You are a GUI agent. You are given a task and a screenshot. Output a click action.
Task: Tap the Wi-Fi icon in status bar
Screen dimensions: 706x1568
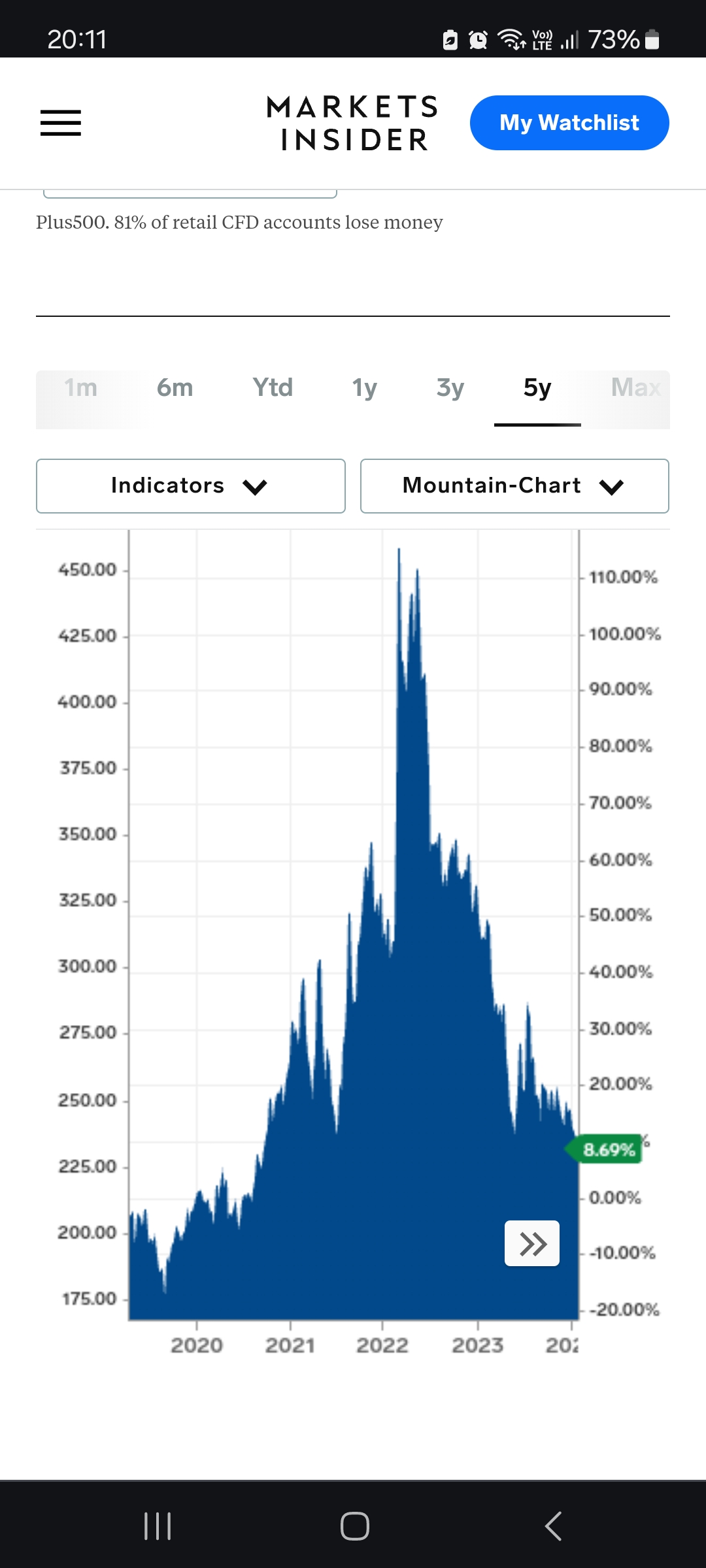coord(512,40)
